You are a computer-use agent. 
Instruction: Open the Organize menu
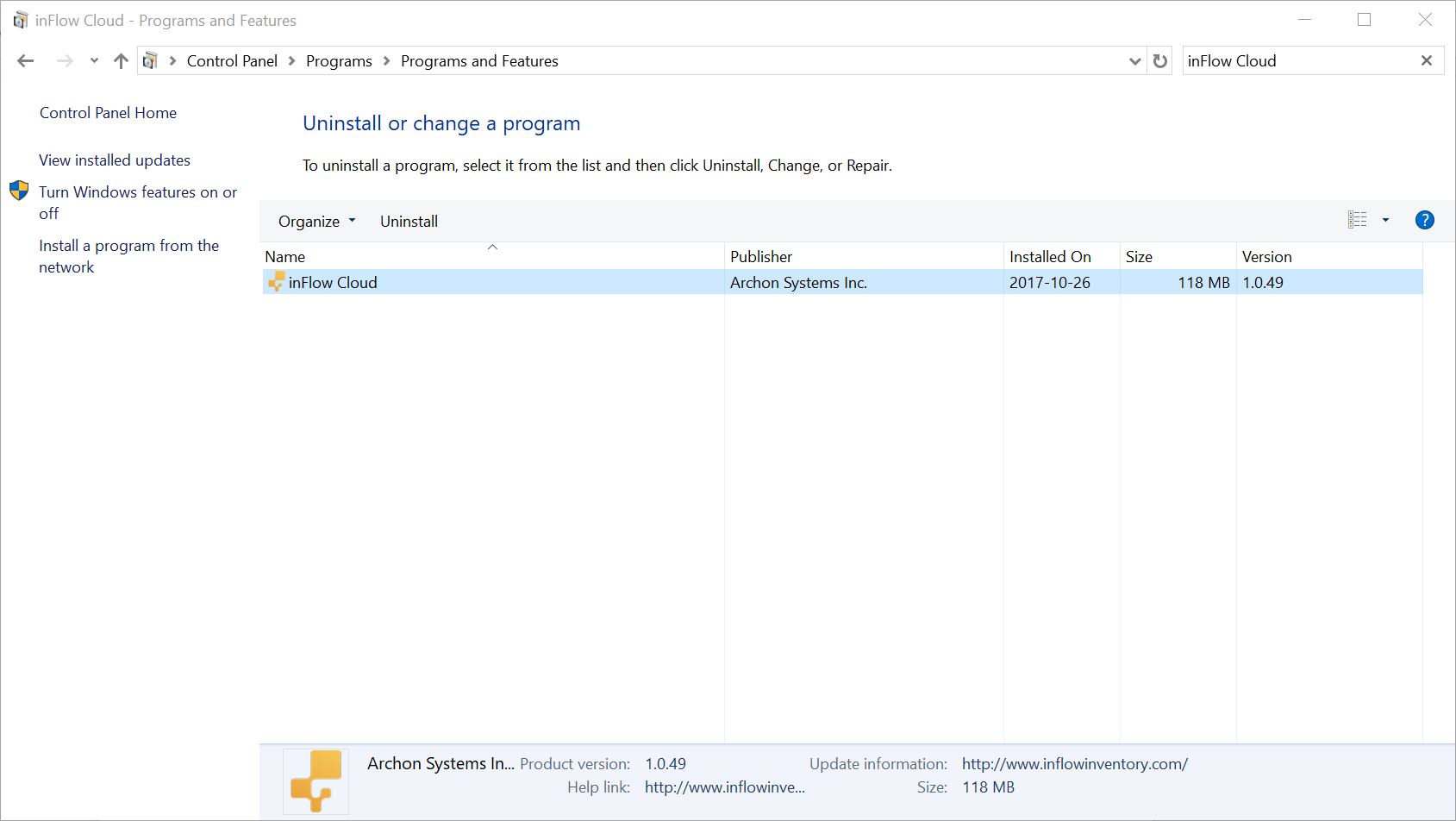[x=316, y=222]
